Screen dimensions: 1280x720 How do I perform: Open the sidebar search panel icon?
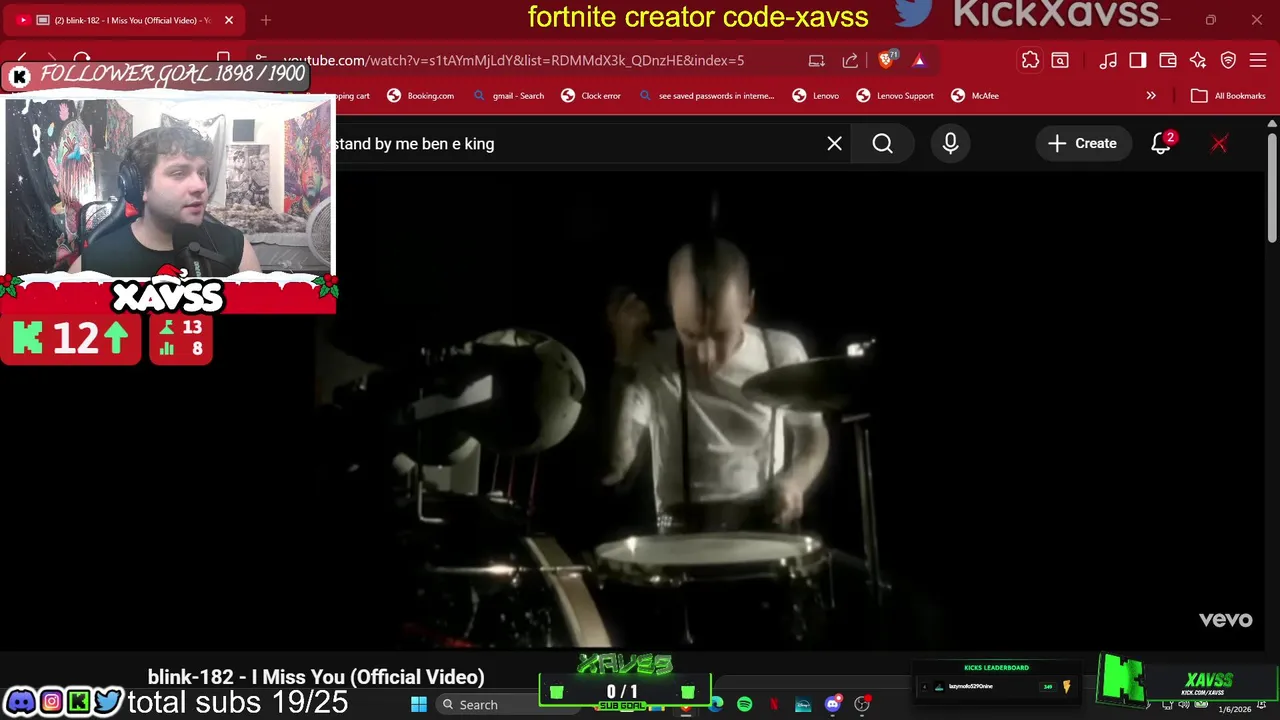(1060, 60)
